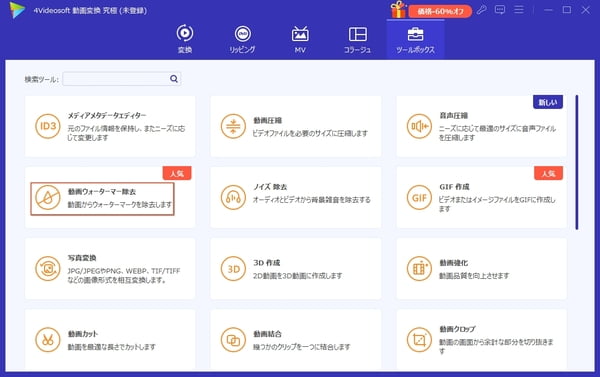
Task: Click the GIF 作成 icon
Action: tap(419, 197)
